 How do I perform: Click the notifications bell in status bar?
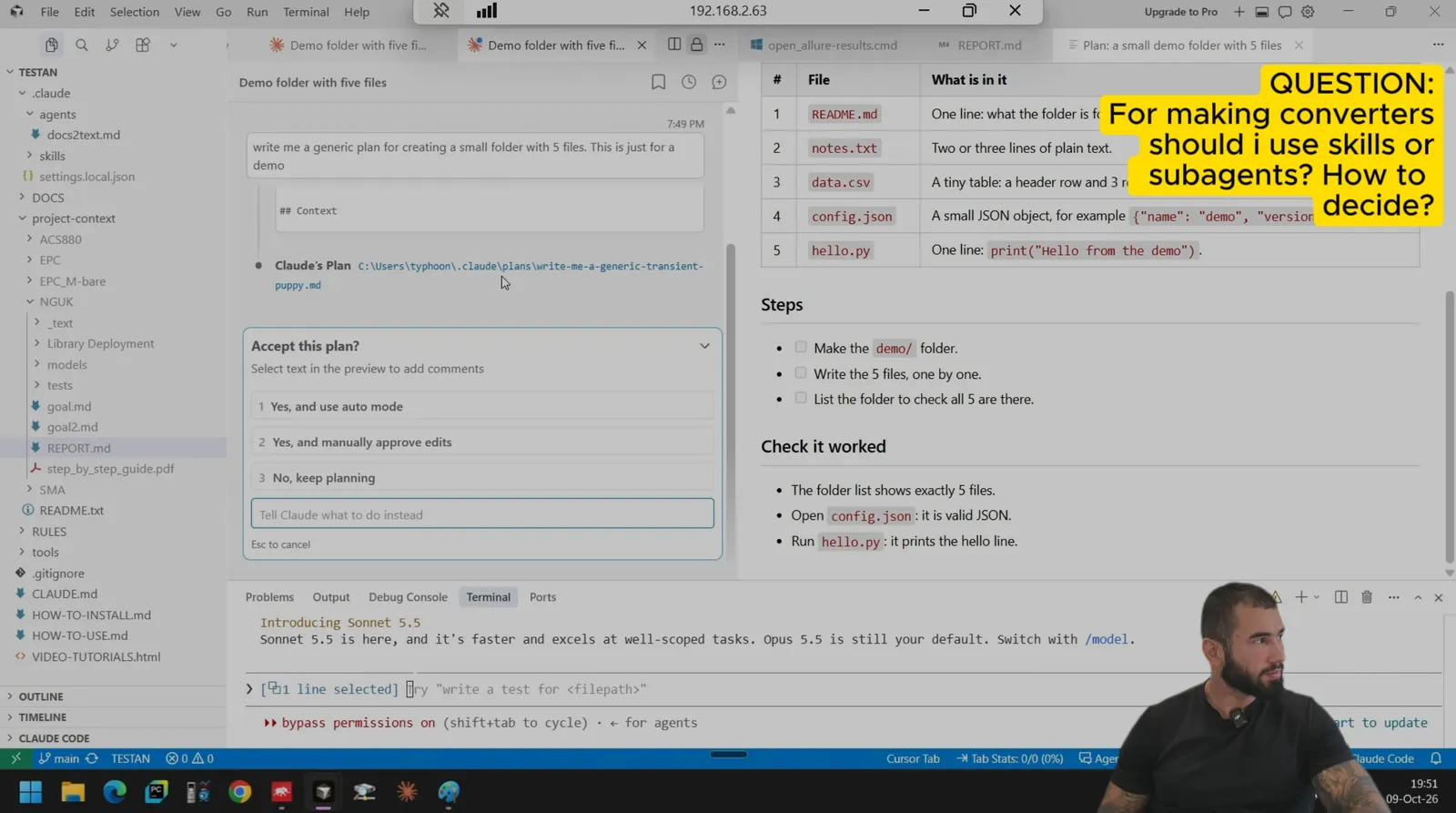tap(1436, 758)
